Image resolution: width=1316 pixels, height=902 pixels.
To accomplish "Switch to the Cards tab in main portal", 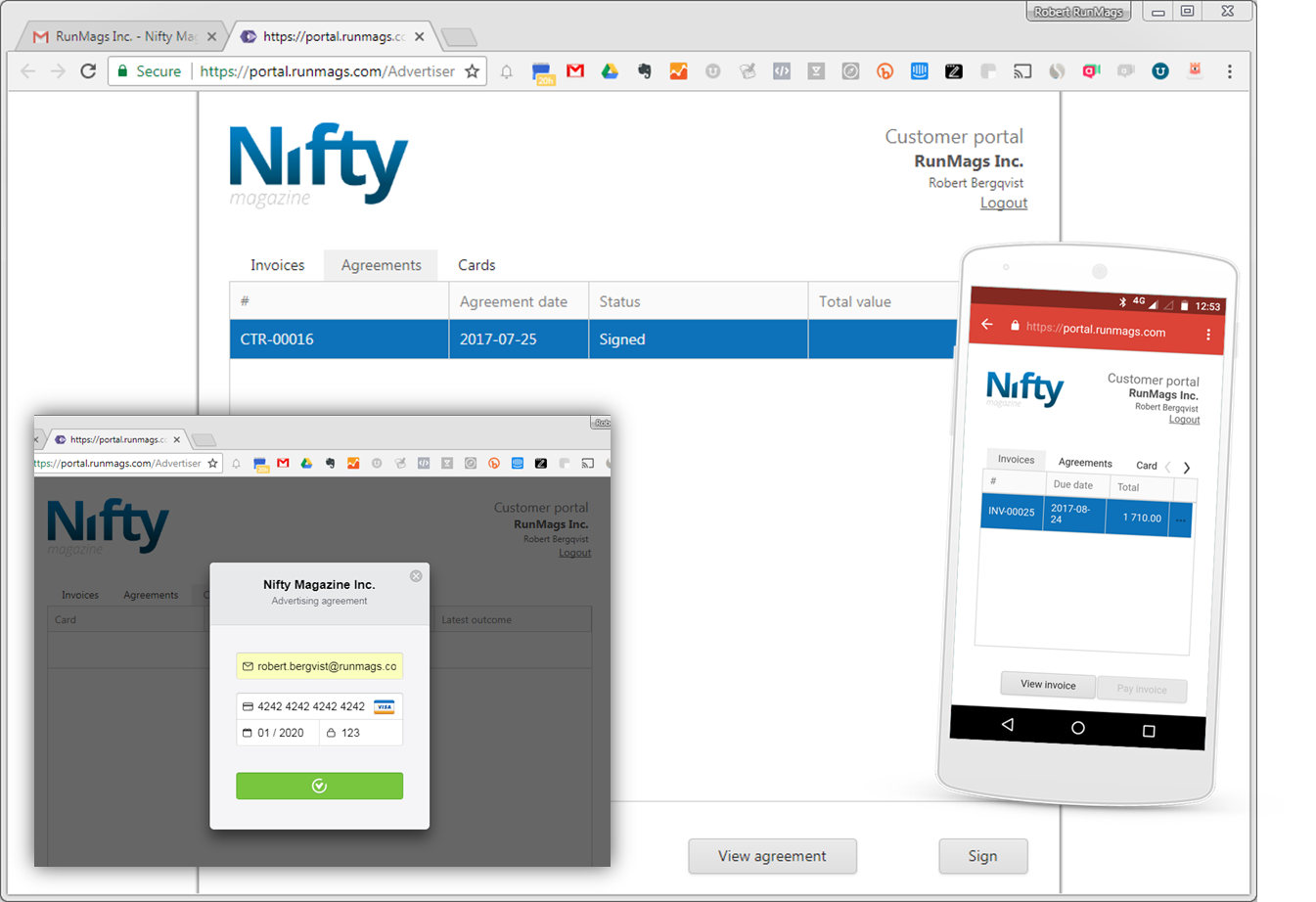I will click(x=476, y=265).
